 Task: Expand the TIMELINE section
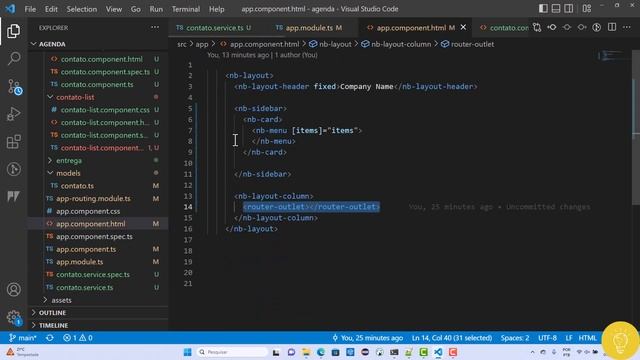98,325
